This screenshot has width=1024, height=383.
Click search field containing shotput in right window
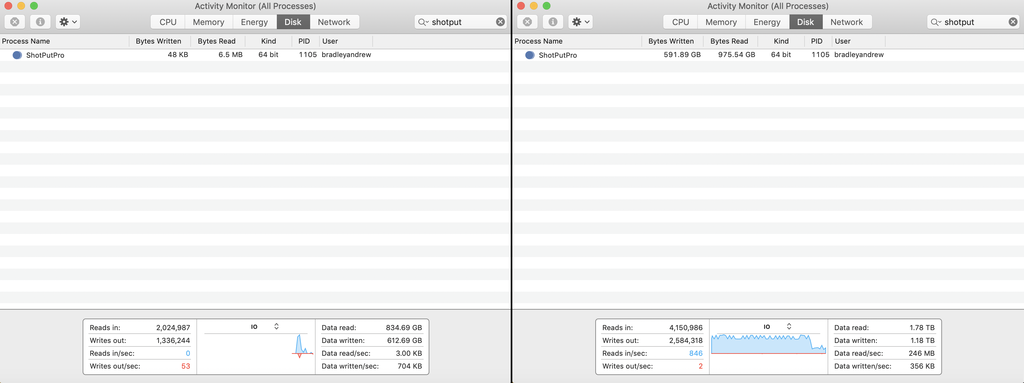[974, 22]
